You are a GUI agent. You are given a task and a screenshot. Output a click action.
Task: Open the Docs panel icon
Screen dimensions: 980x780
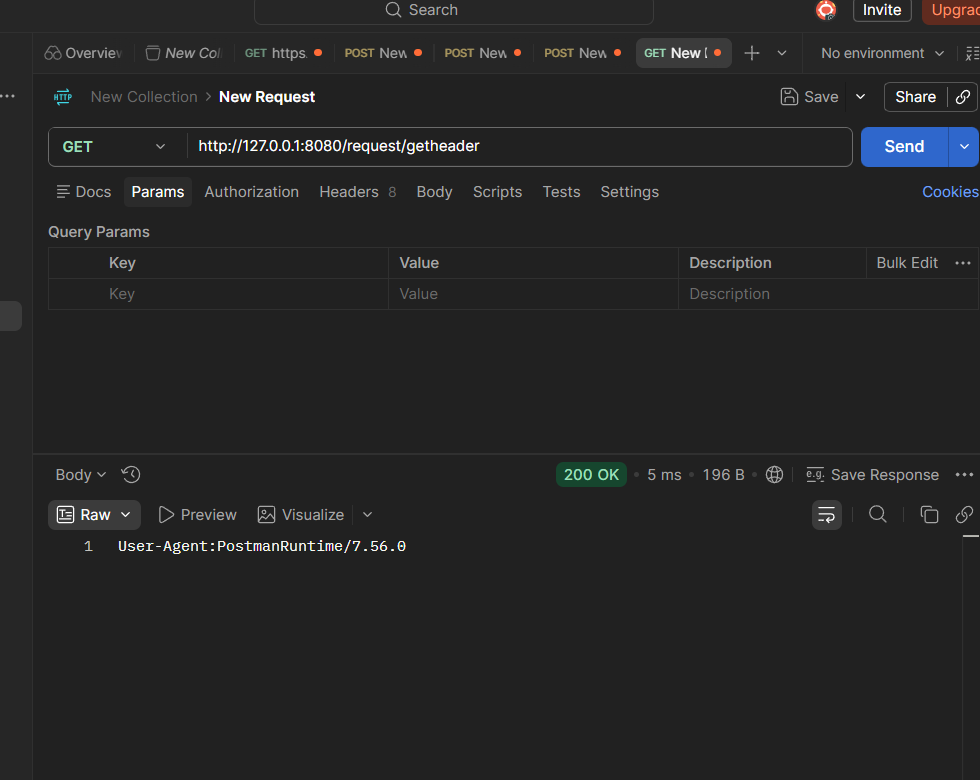tap(63, 192)
